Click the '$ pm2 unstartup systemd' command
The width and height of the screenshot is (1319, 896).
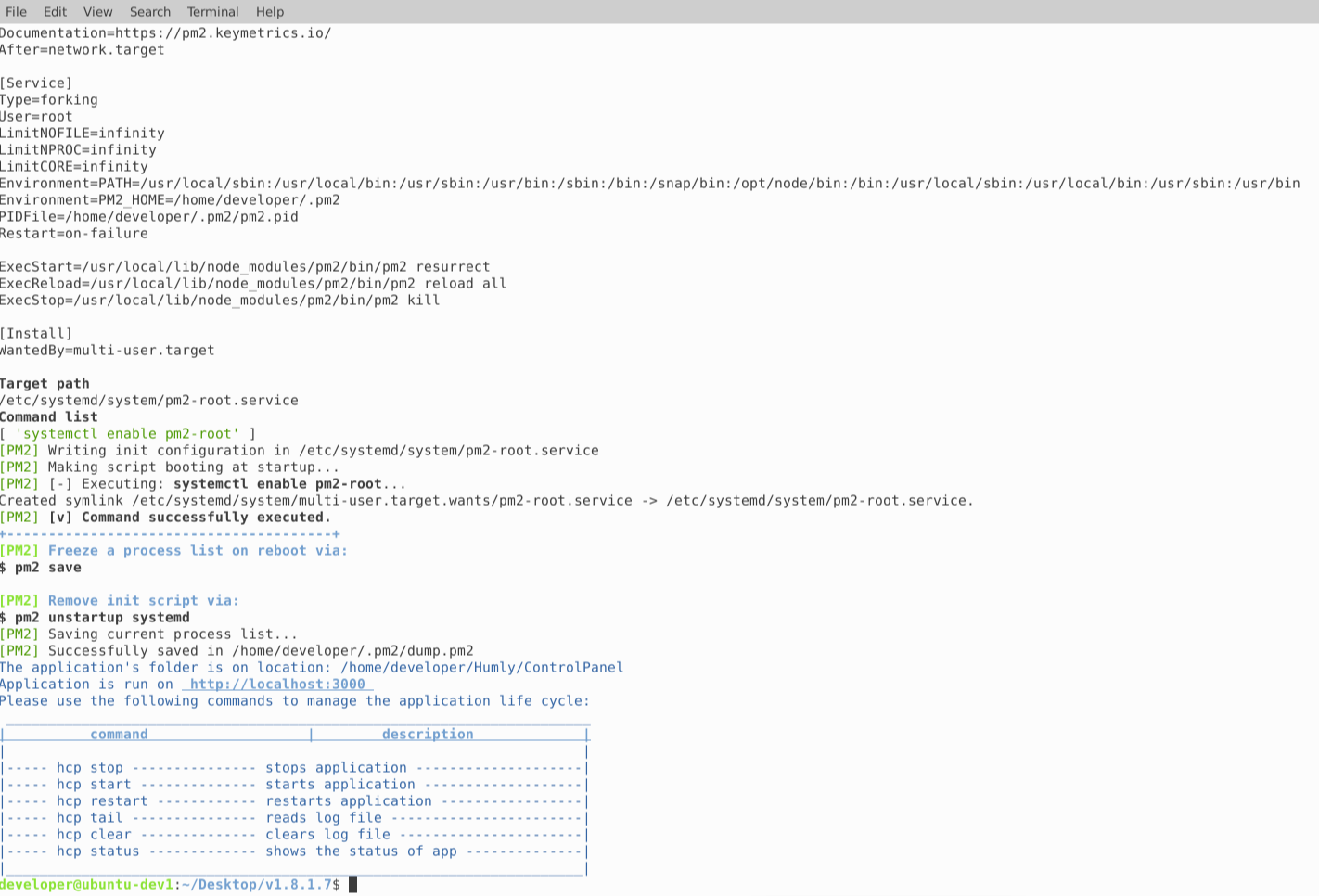95,618
